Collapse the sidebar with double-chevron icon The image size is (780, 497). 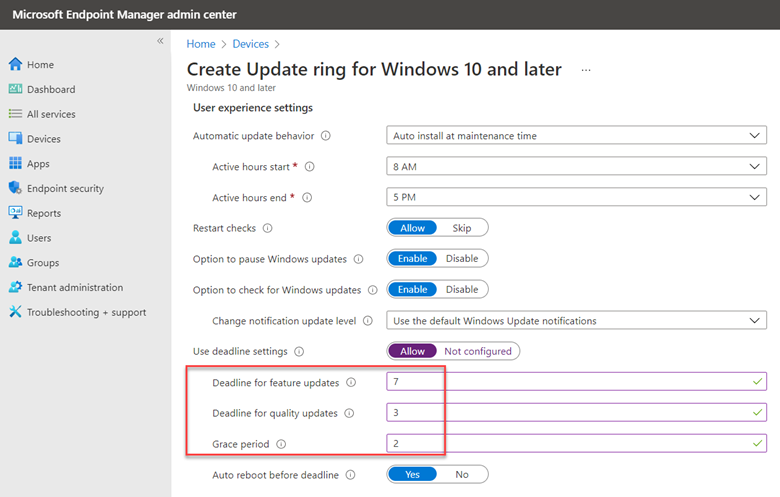(160, 41)
